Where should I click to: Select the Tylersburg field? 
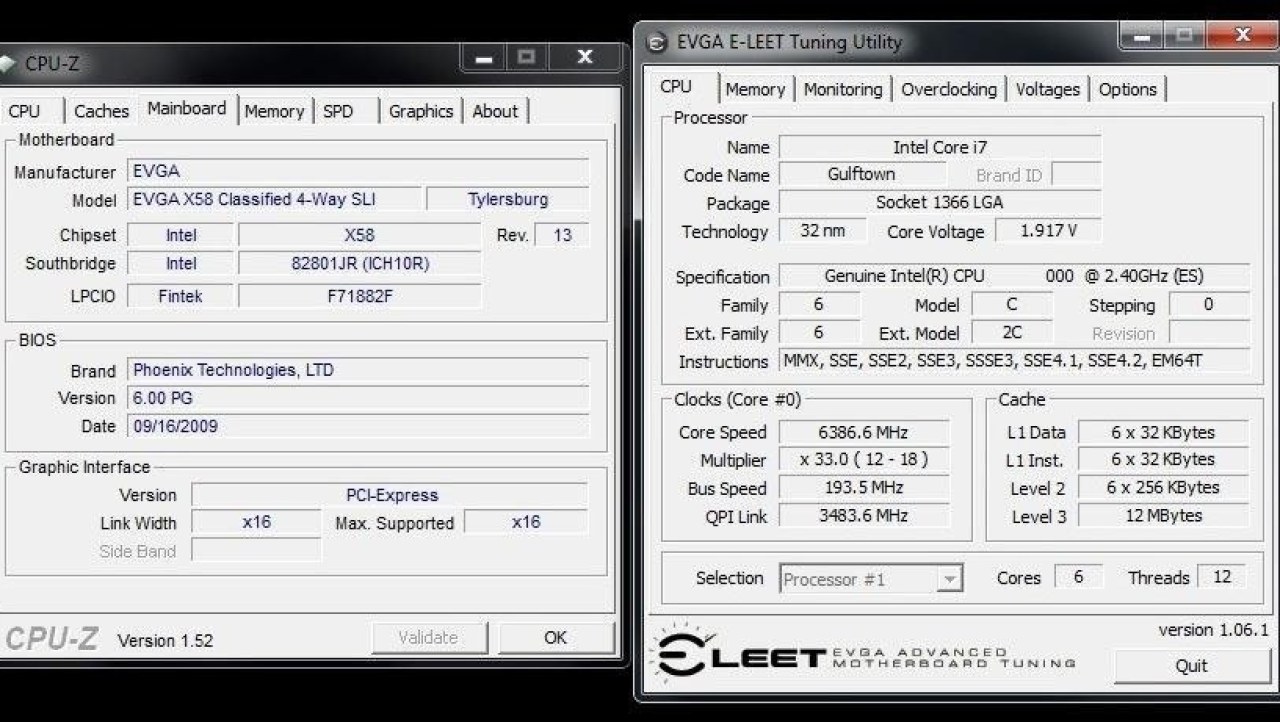508,199
